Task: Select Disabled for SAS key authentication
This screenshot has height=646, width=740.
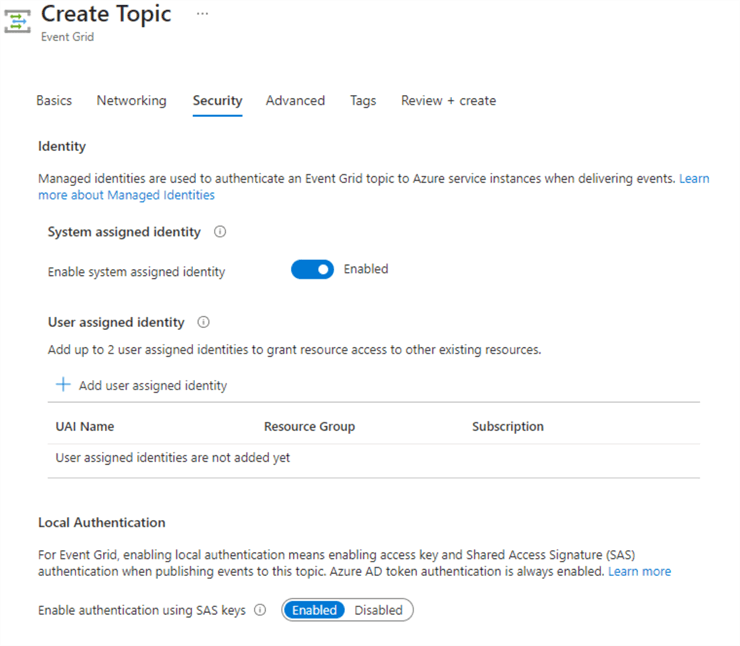Action: [x=378, y=610]
